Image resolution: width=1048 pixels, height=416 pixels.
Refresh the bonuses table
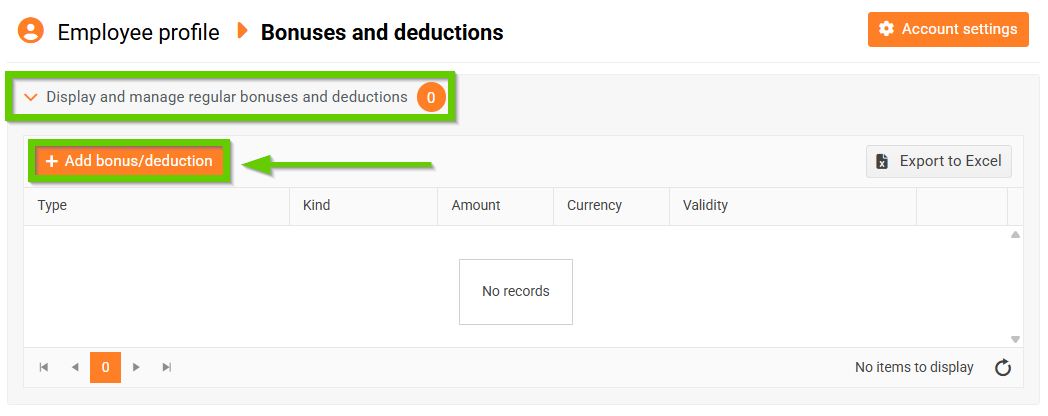coord(1003,368)
